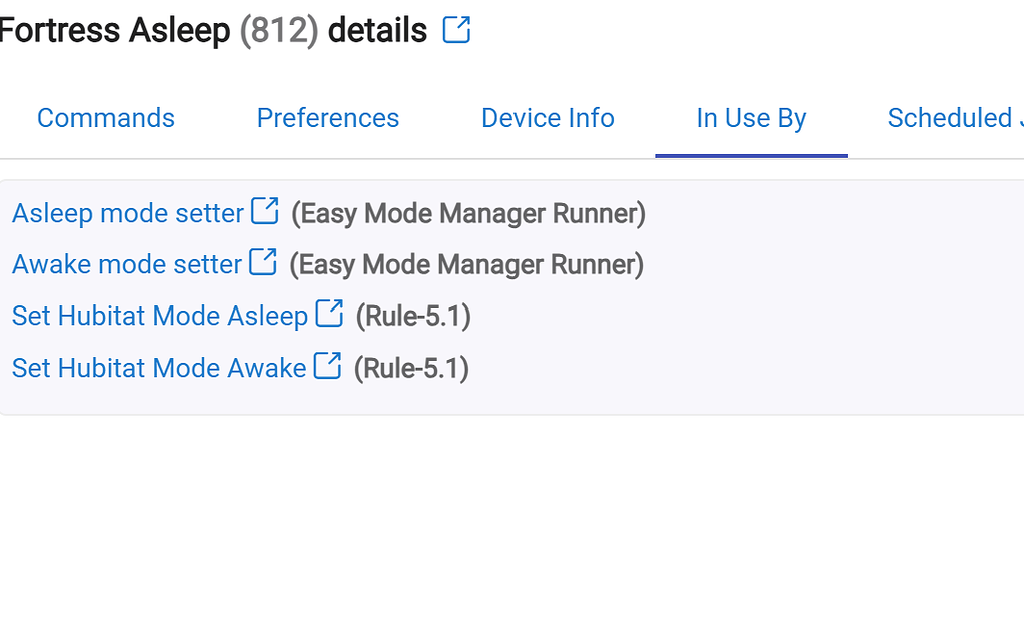Open Set Hubitat Mode Asleep via its link icon
This screenshot has width=1024, height=617.
point(328,313)
